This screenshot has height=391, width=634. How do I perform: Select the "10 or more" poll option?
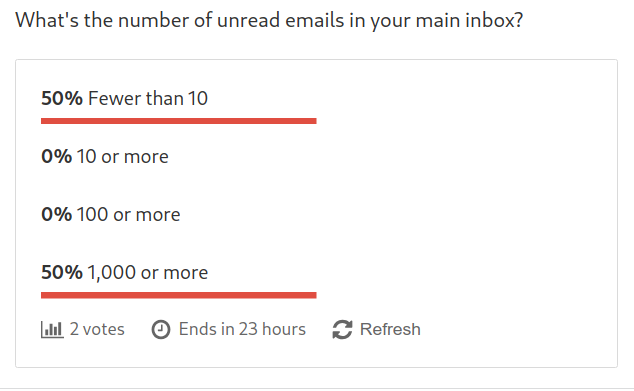pos(123,156)
